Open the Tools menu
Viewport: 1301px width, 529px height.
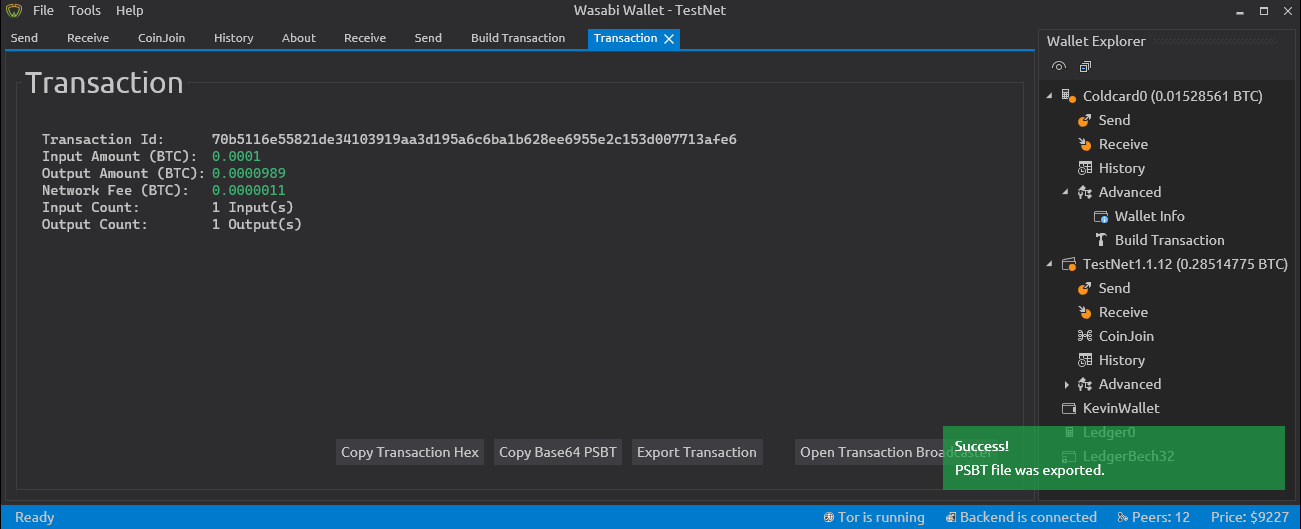click(x=85, y=11)
